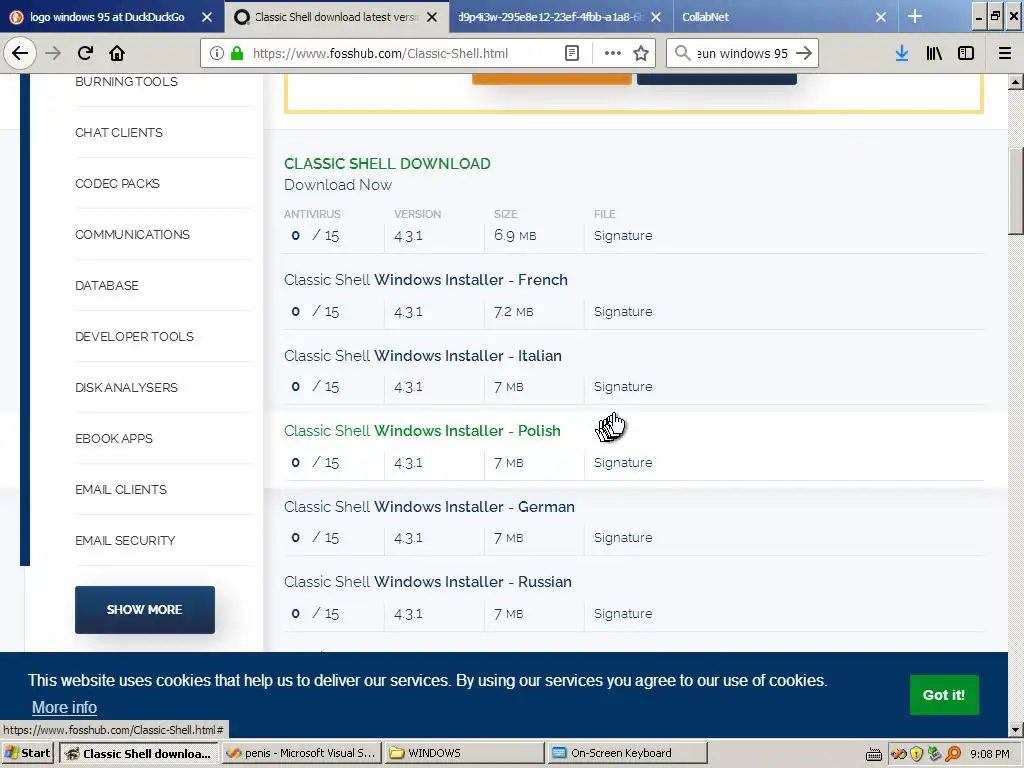This screenshot has width=1024, height=768.
Task: Bookmark this page with the star
Action: tap(641, 53)
